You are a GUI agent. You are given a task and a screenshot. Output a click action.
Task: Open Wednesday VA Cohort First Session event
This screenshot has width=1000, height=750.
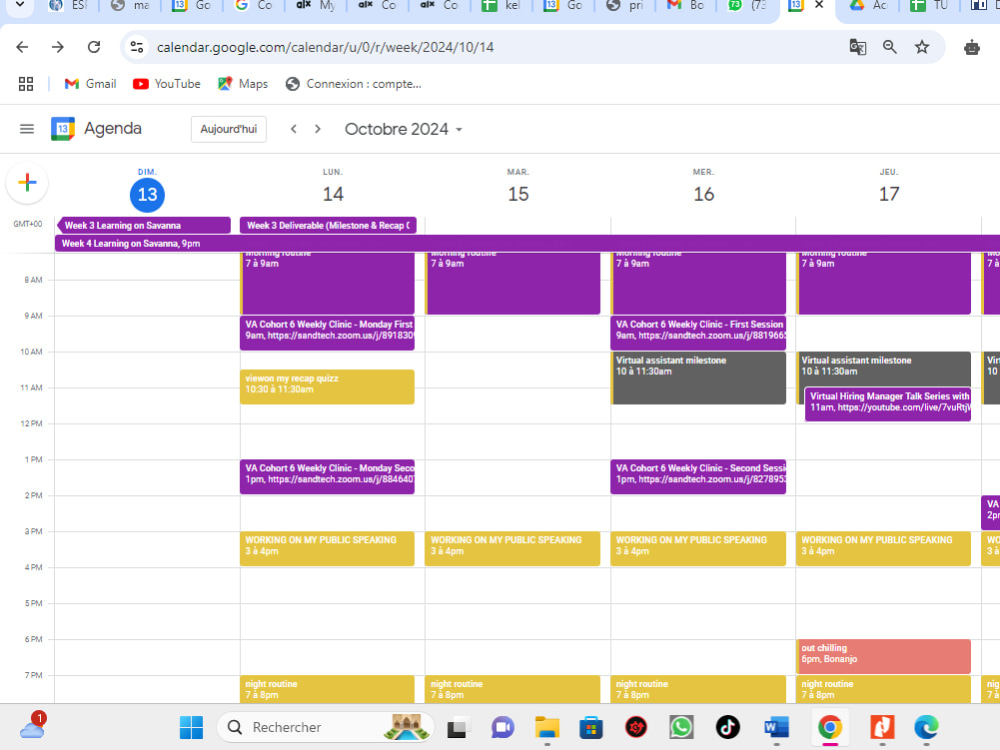tap(698, 333)
